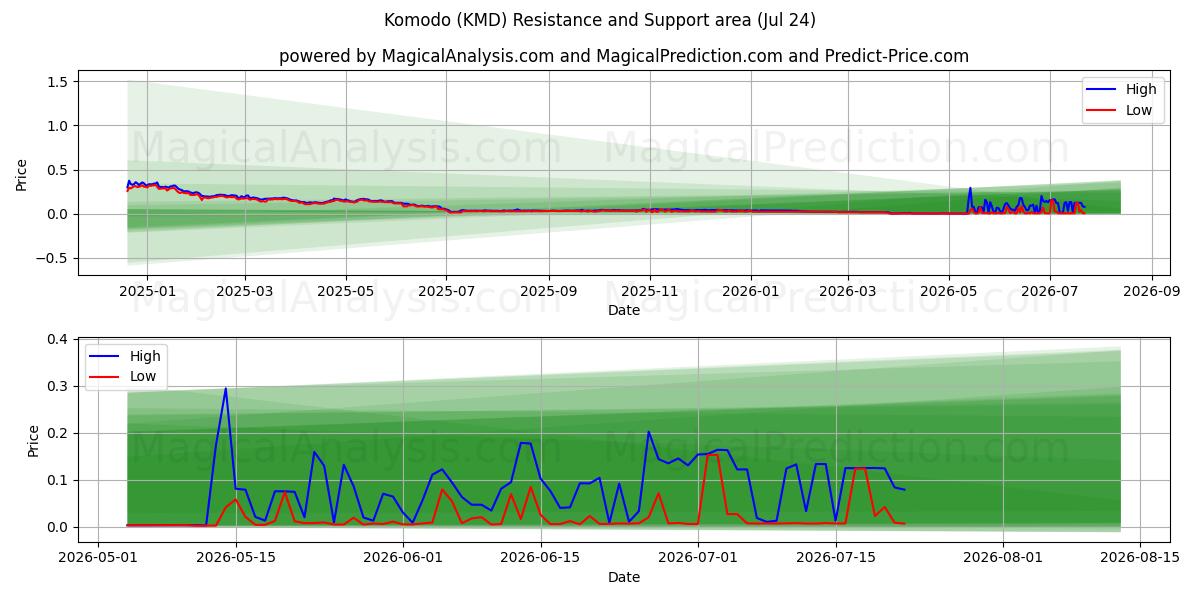
Task: Click the '2026-03' tick label on top chart
Action: [x=847, y=291]
